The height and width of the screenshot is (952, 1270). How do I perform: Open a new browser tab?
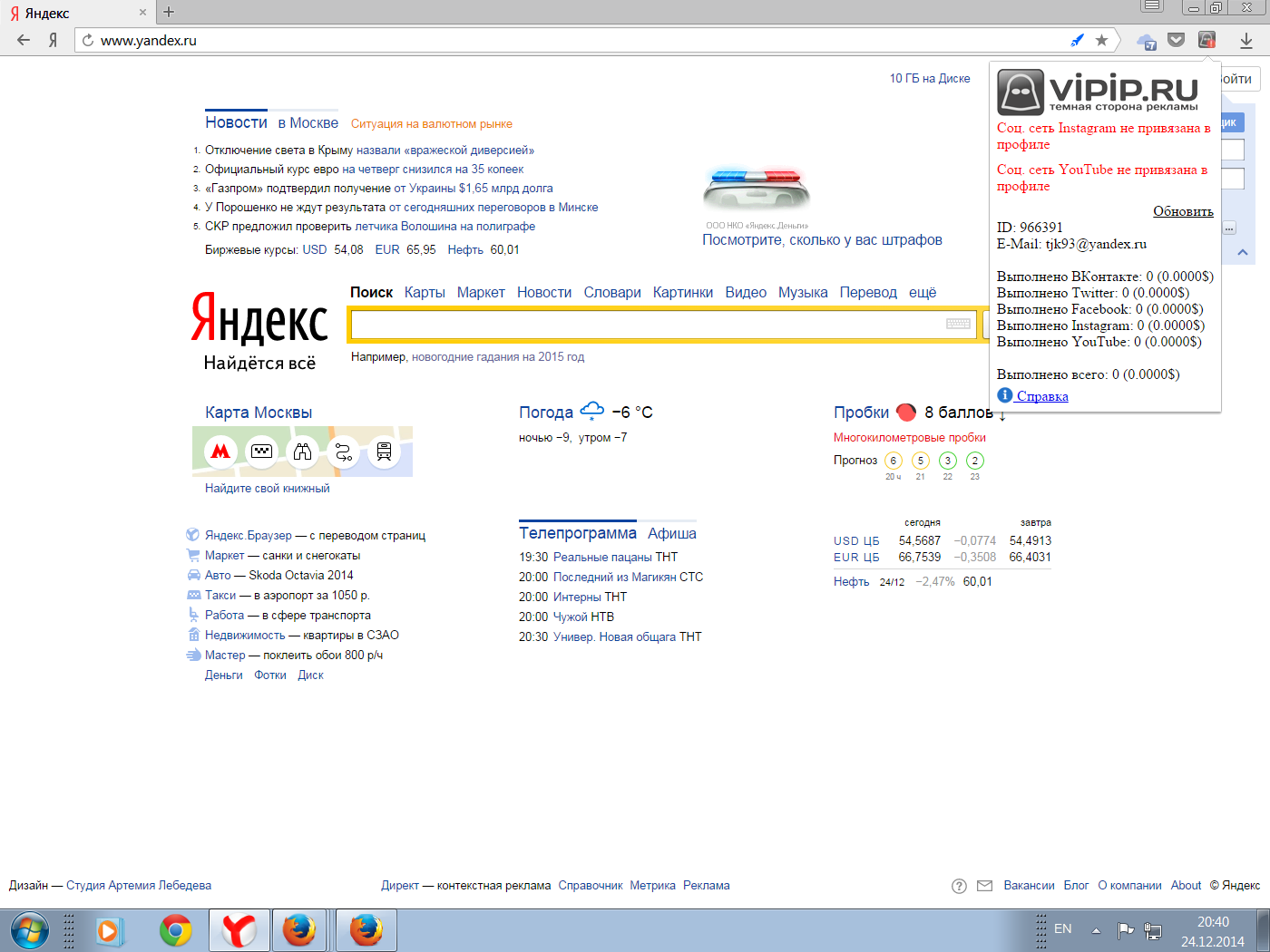[x=169, y=12]
